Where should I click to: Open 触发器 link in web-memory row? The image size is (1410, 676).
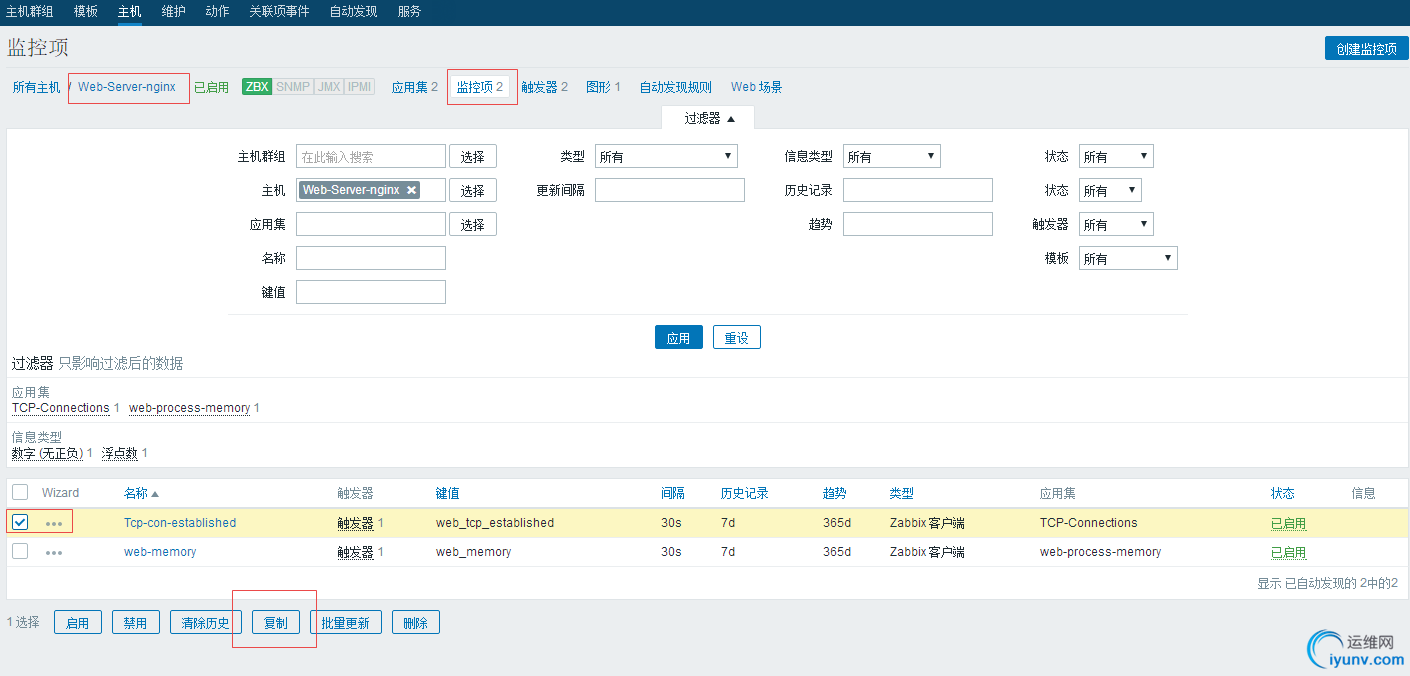(355, 551)
